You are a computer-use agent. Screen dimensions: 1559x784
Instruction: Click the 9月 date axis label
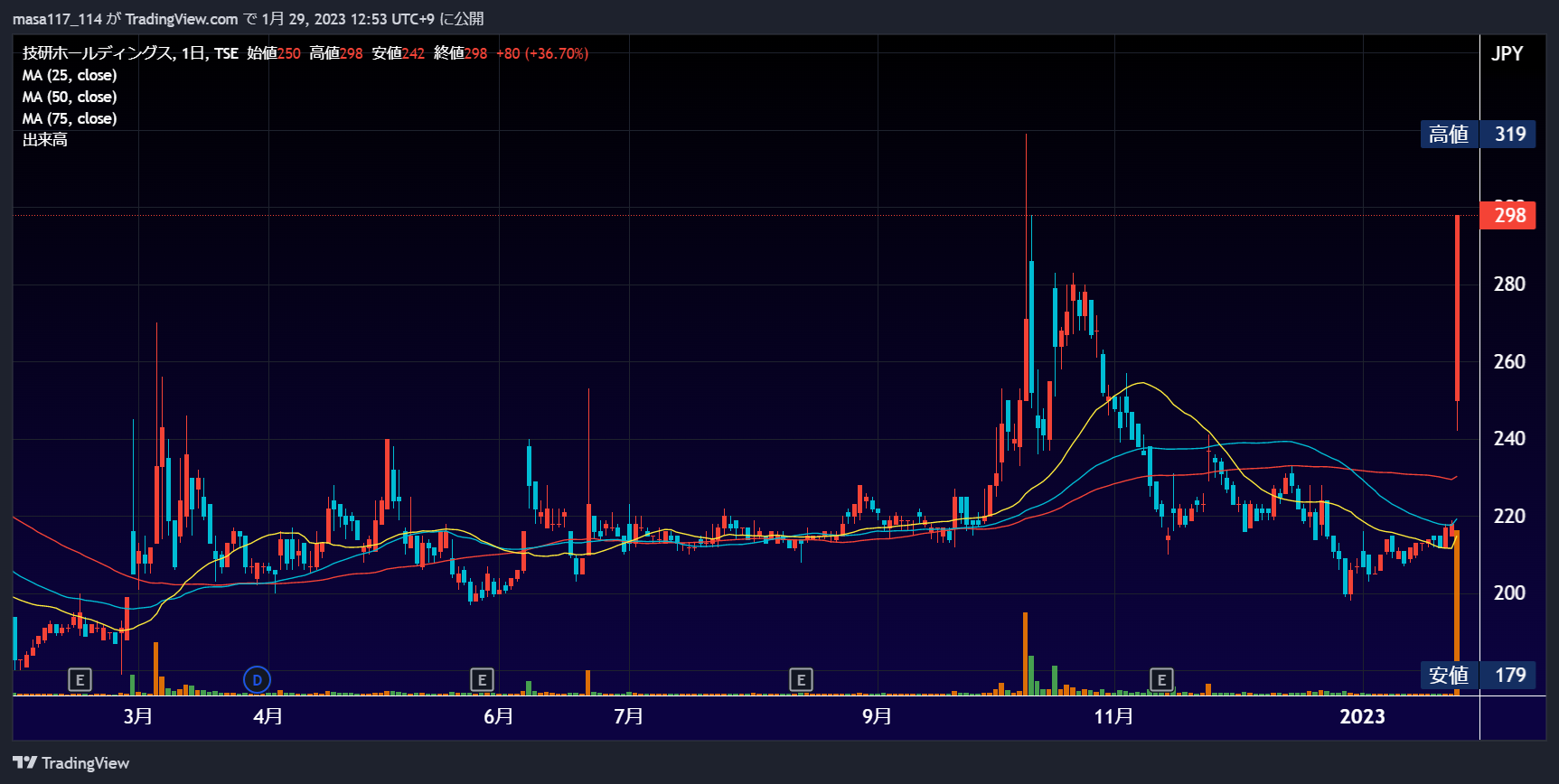tap(877, 716)
